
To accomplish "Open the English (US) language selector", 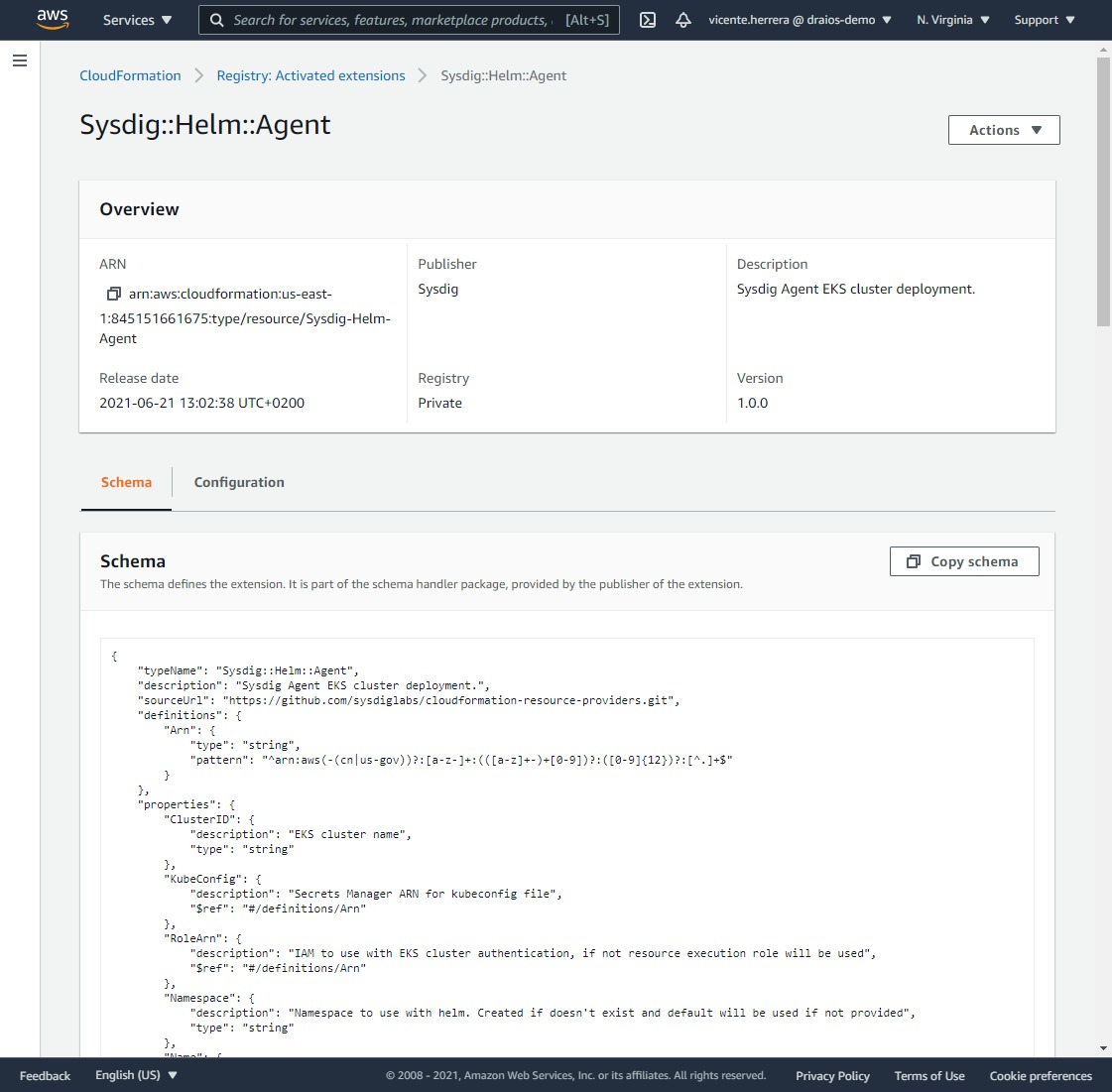I will [x=136, y=1075].
